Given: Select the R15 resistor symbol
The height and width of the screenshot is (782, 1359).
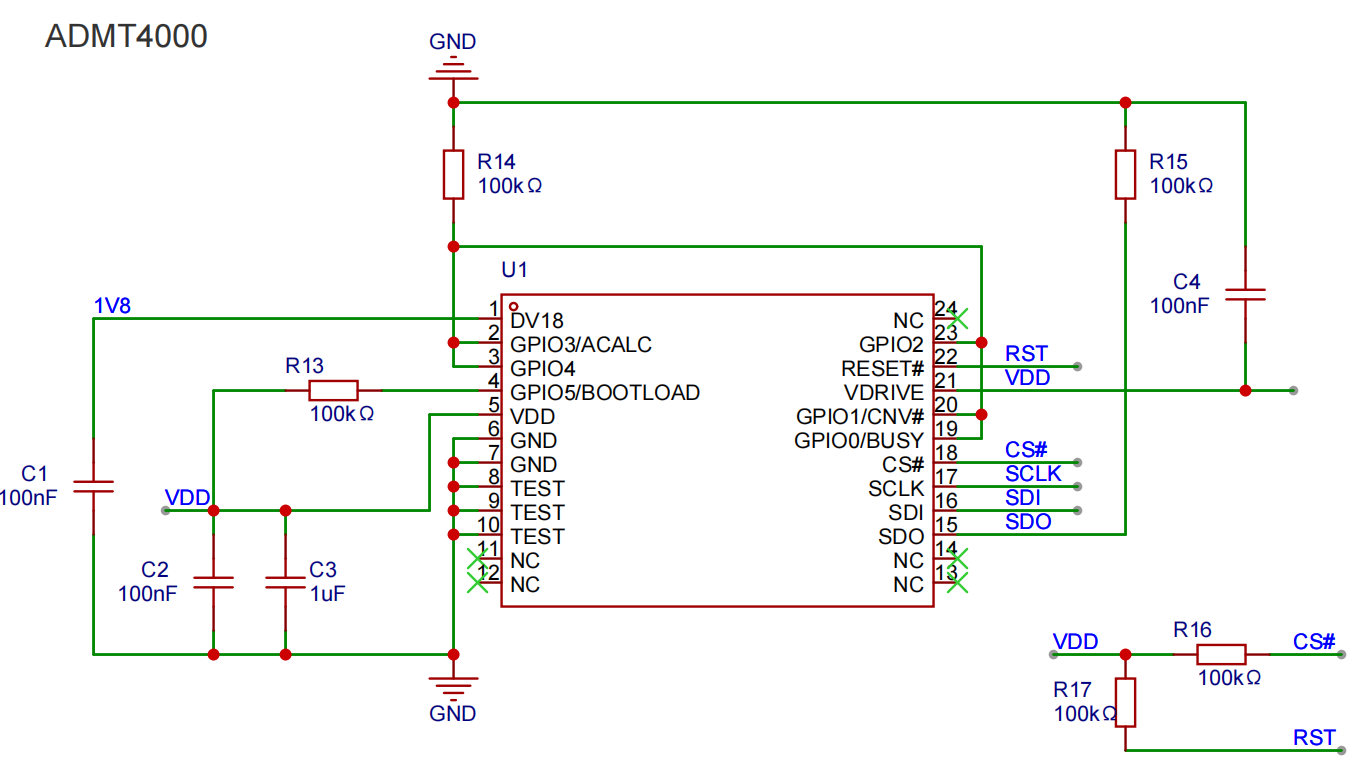Looking at the screenshot, I should (1125, 174).
